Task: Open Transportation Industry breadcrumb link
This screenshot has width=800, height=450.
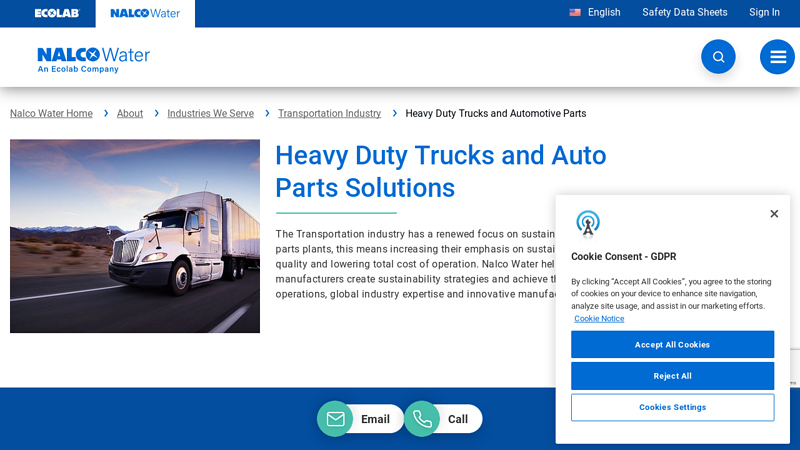Action: [x=329, y=113]
